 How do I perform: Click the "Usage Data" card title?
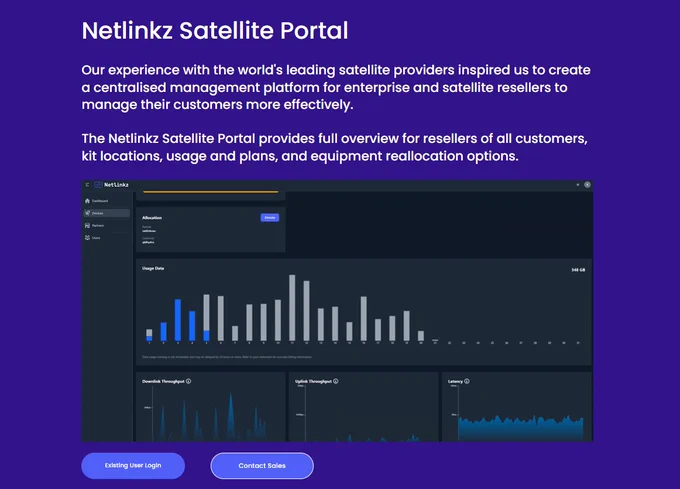[x=153, y=268]
